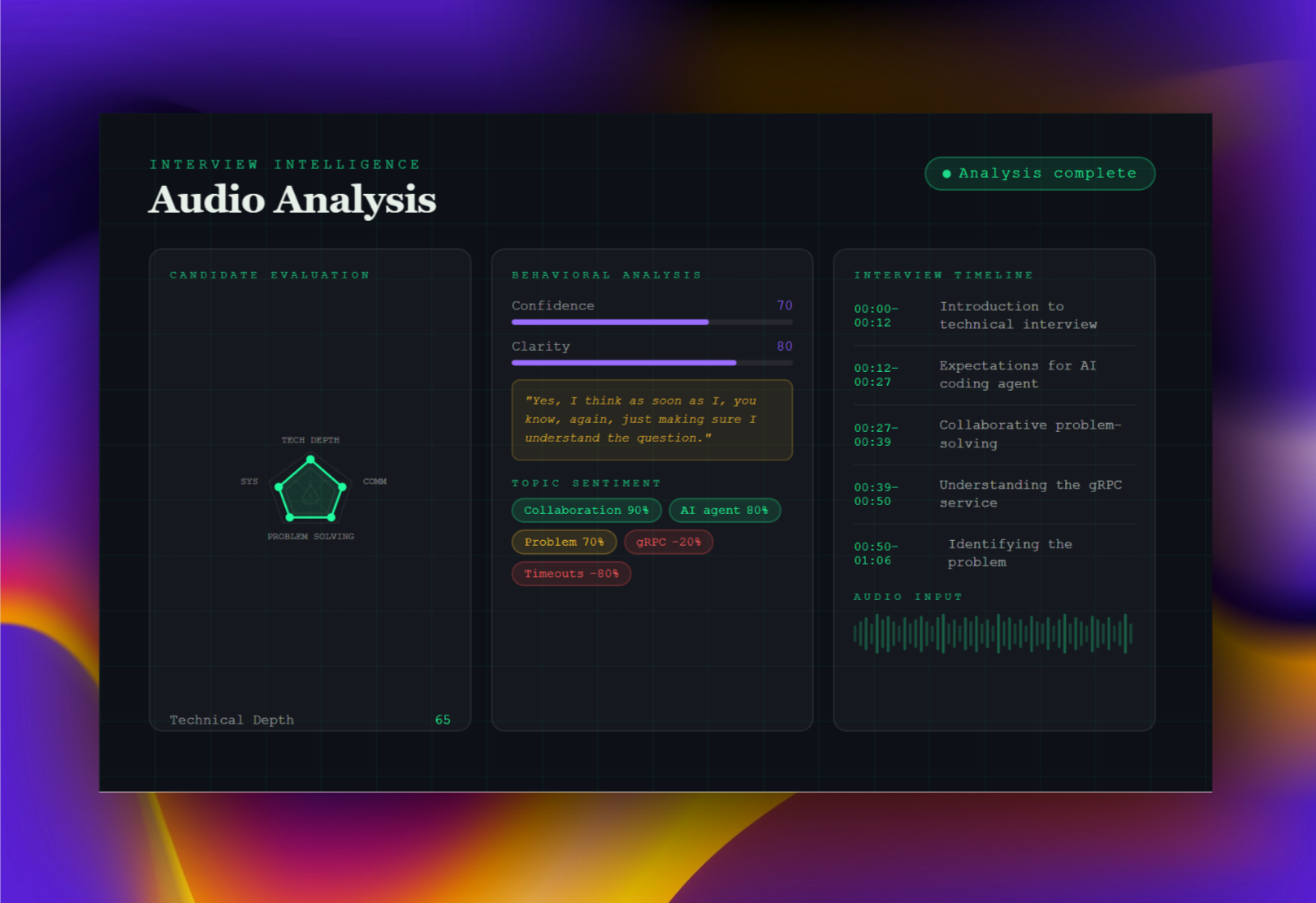Select the AI agent 80% sentiment tag
The height and width of the screenshot is (903, 1316).
click(724, 511)
